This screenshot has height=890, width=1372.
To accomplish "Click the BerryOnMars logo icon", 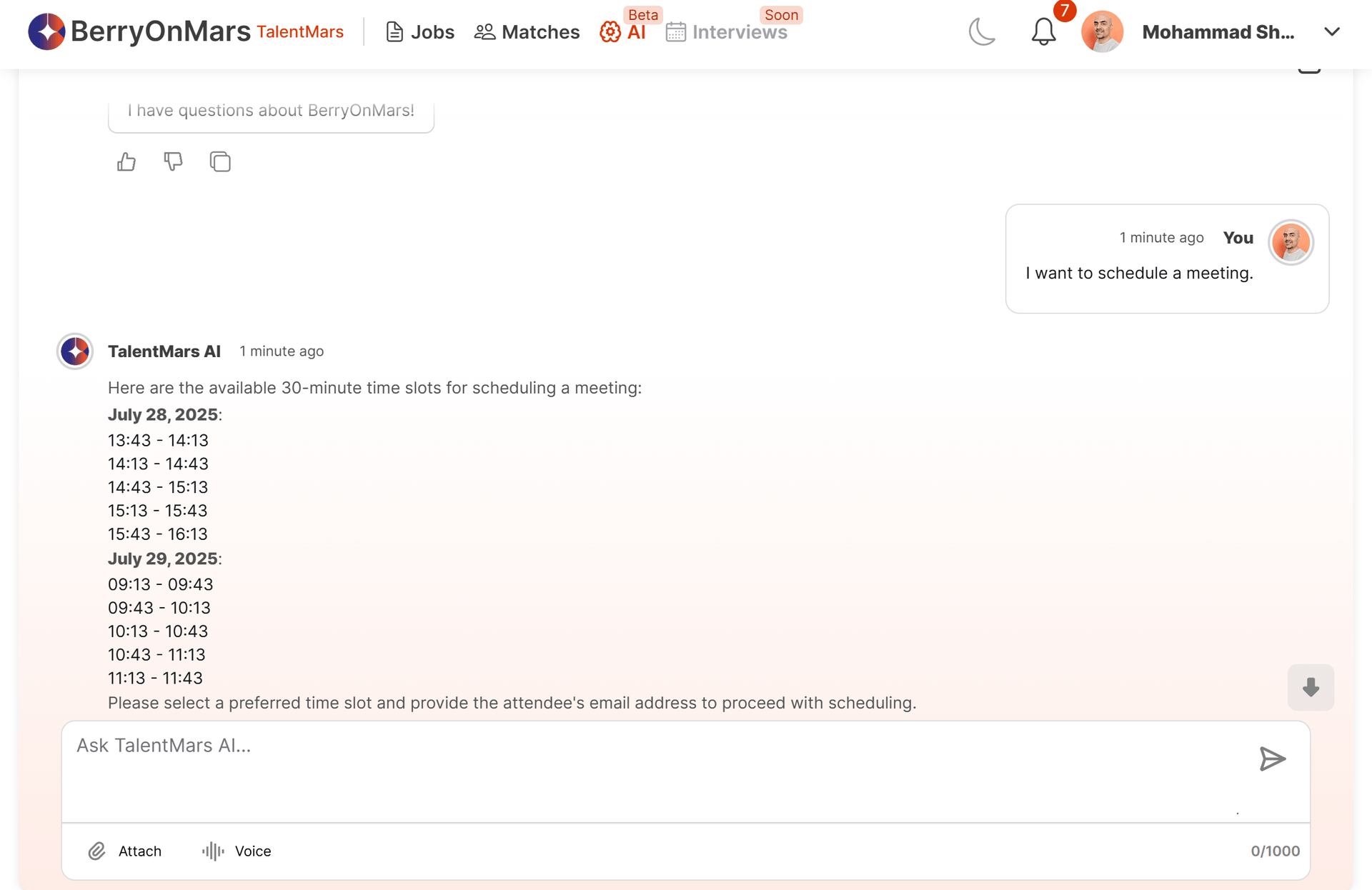I will (x=46, y=31).
